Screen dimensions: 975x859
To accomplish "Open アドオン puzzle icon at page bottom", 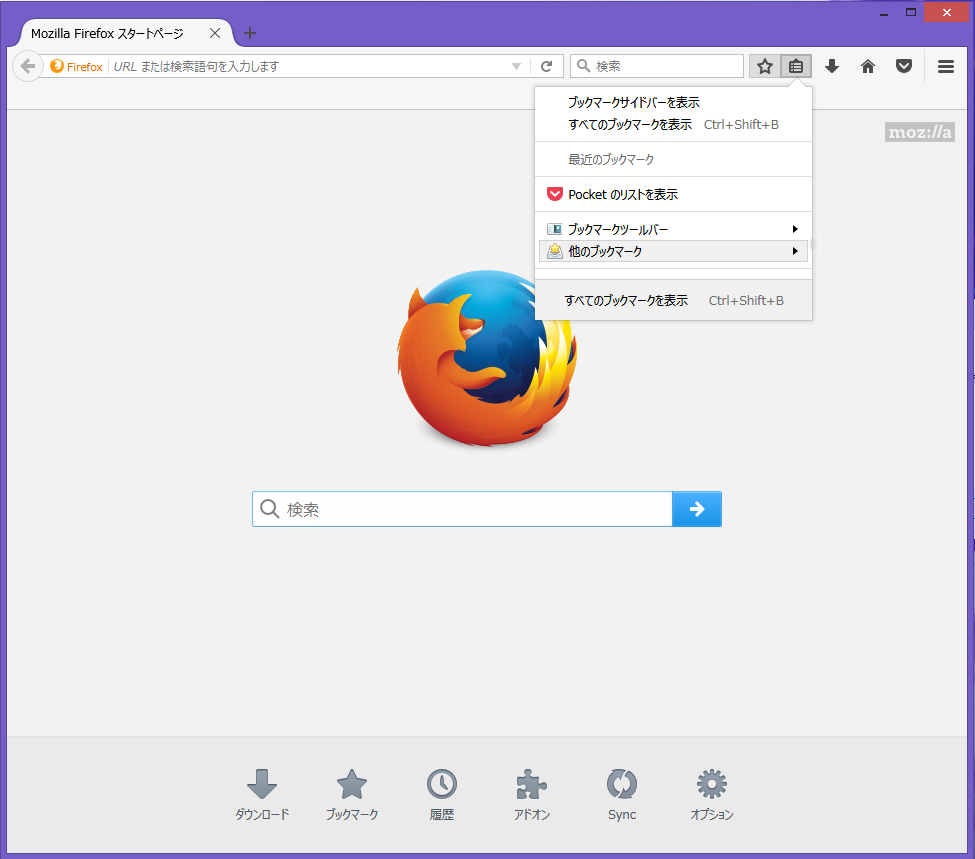I will pyautogui.click(x=532, y=784).
